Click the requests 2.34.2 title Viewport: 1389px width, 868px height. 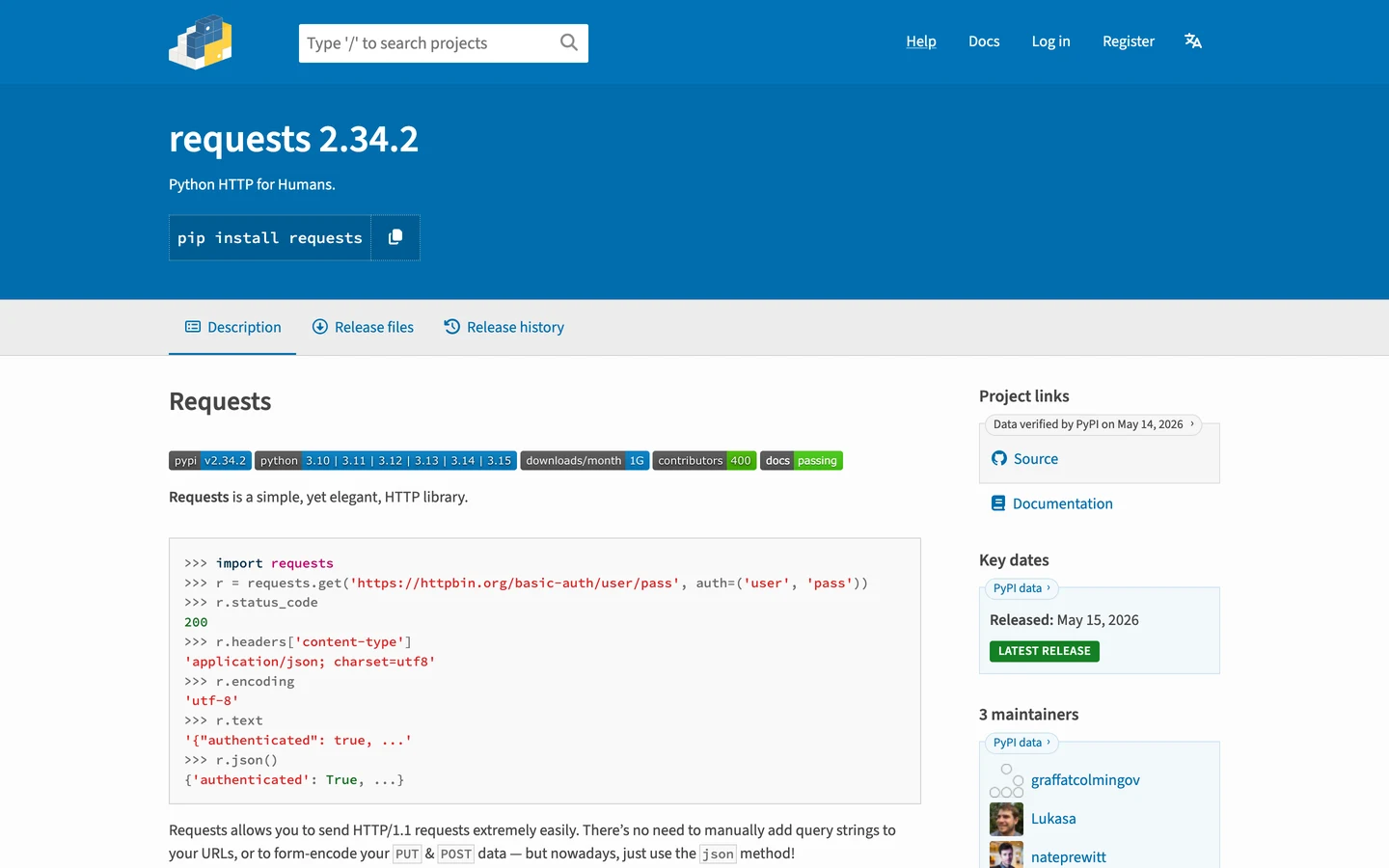pos(293,139)
